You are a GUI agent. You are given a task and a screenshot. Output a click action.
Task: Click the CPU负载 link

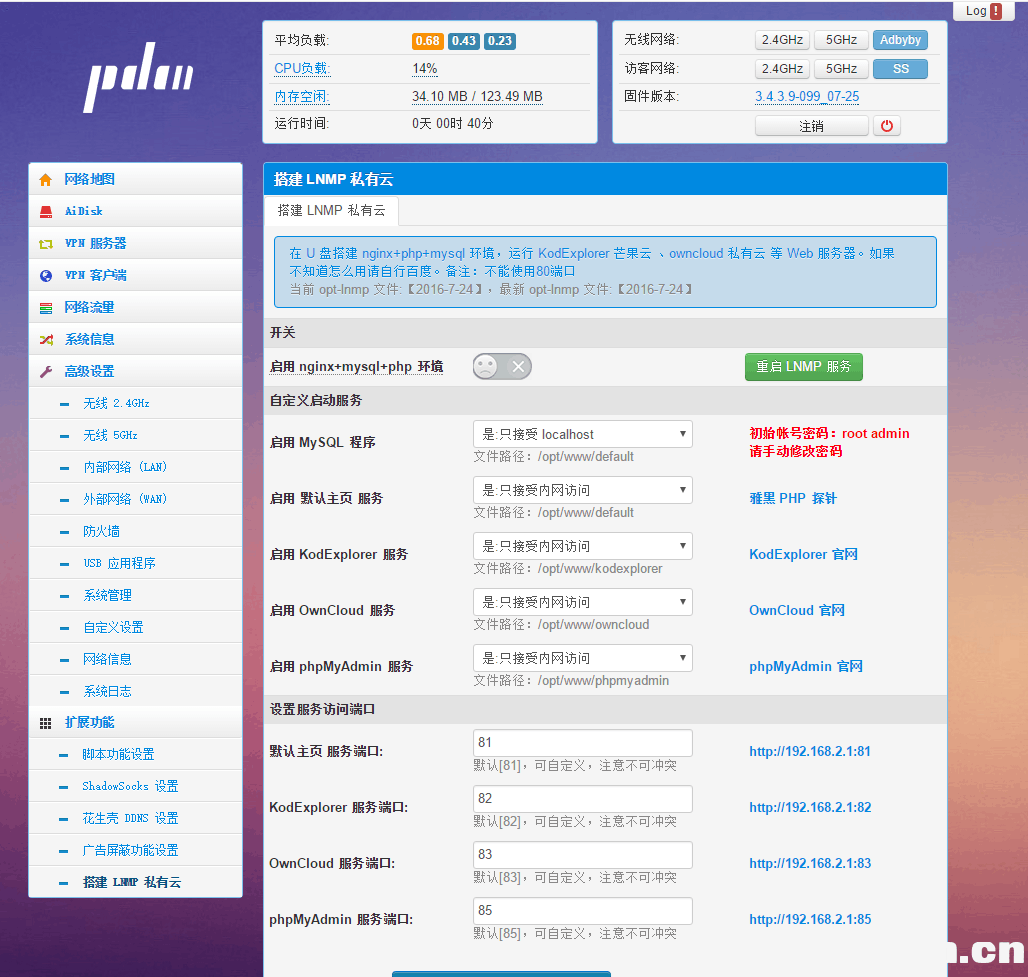pyautogui.click(x=302, y=68)
